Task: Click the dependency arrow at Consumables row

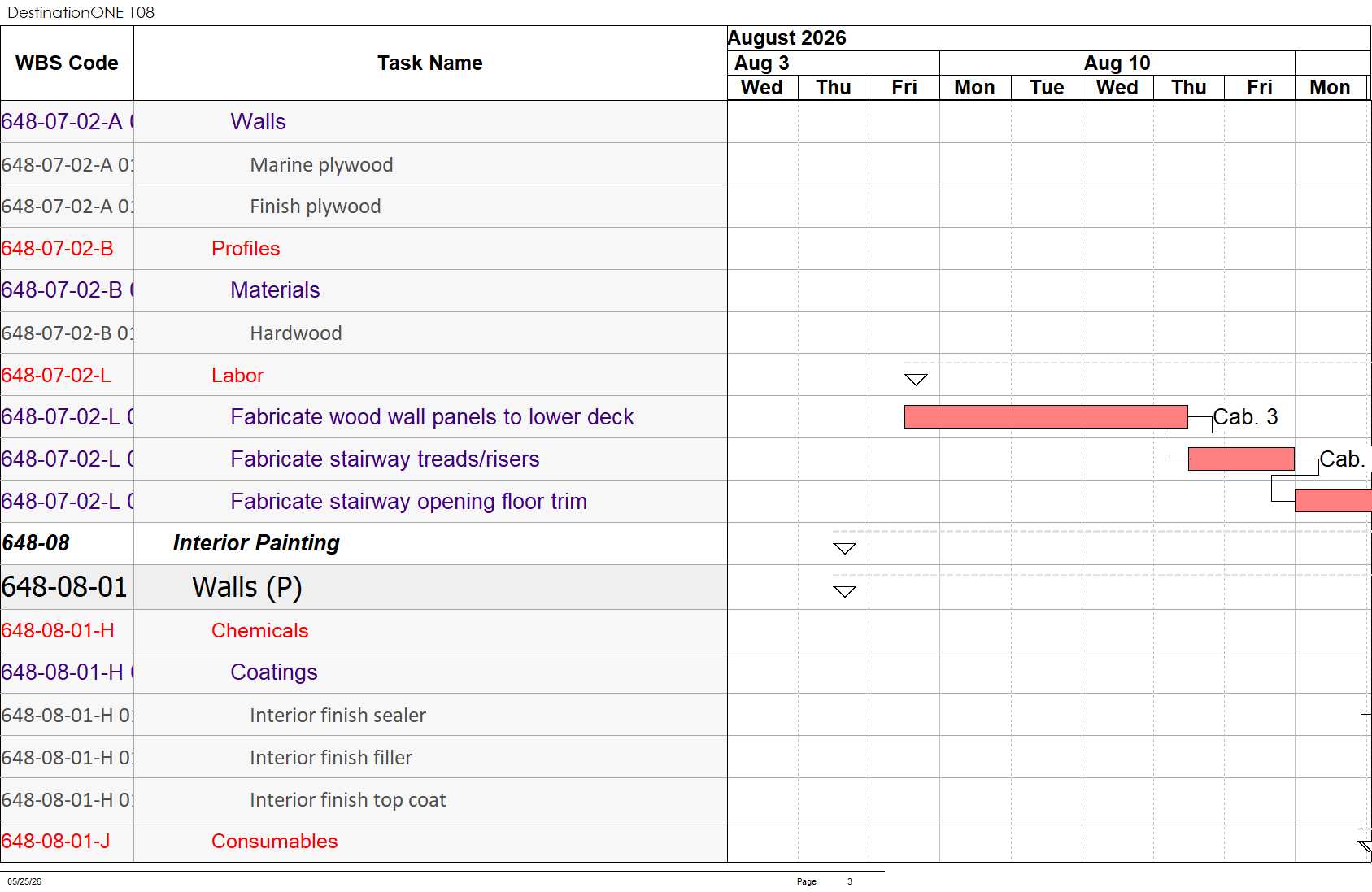Action: (x=1365, y=846)
